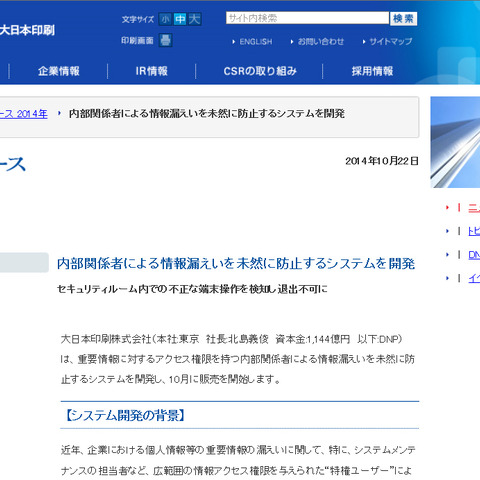The image size is (480, 480).
Task: Open the IR情報 navigation tab
Action: (x=152, y=71)
